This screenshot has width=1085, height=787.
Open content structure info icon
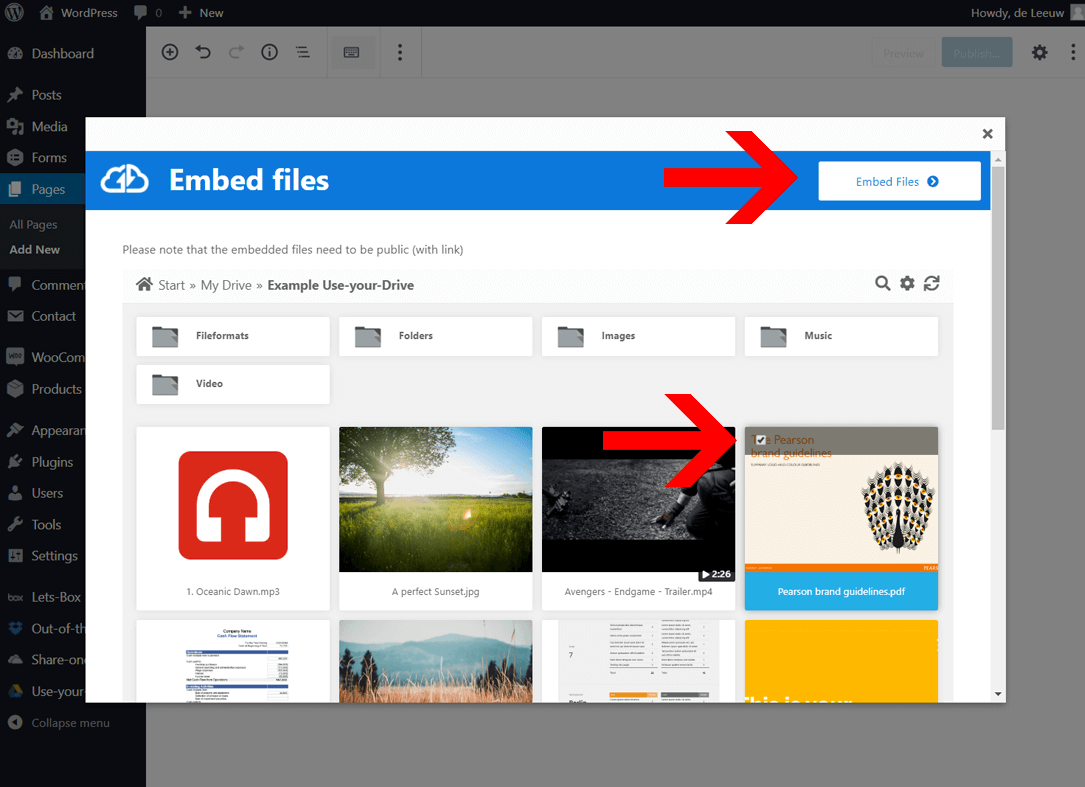tap(269, 52)
